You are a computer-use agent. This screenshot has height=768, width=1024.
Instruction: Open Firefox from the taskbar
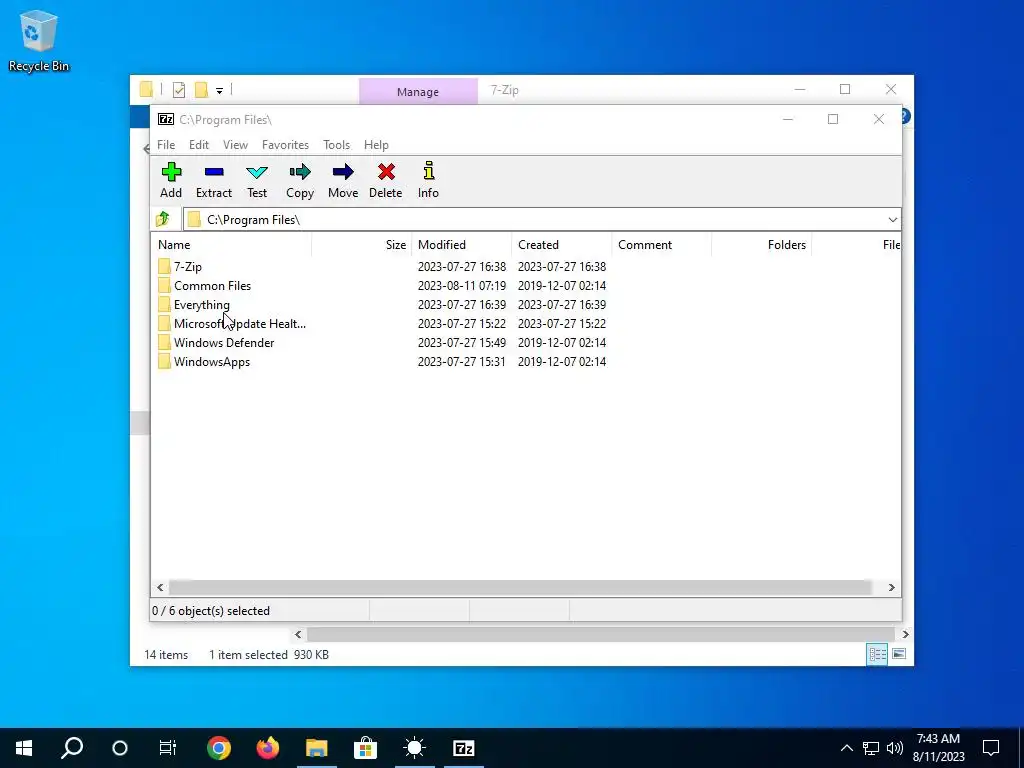click(x=268, y=748)
